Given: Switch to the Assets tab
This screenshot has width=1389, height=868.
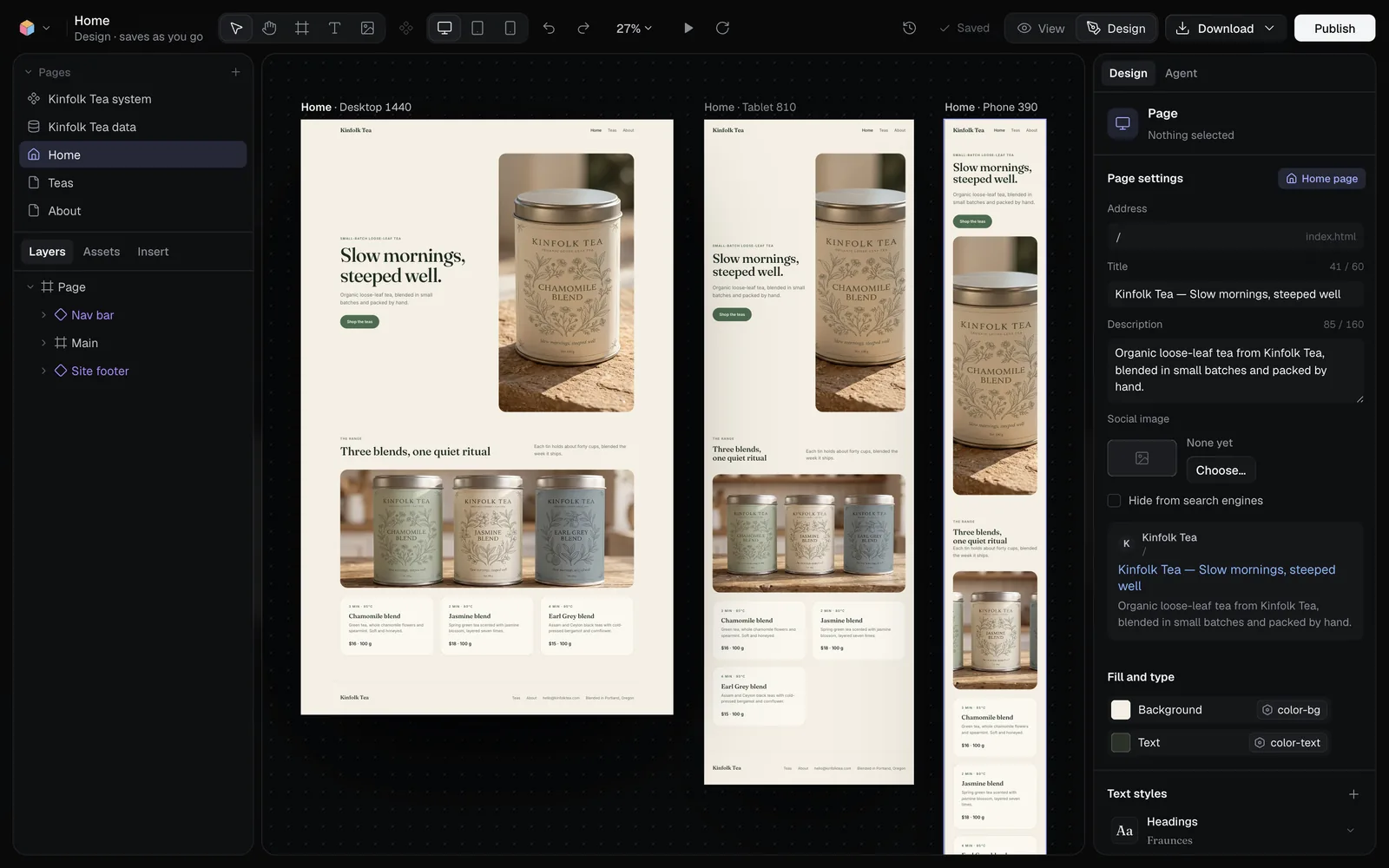Looking at the screenshot, I should click(102, 252).
